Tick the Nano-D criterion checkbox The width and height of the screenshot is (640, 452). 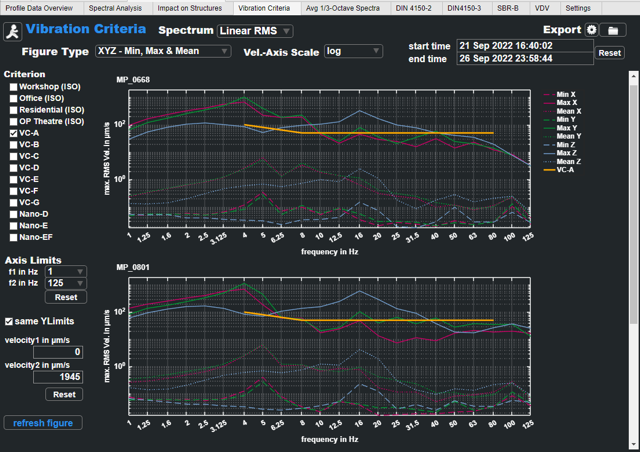click(13, 214)
